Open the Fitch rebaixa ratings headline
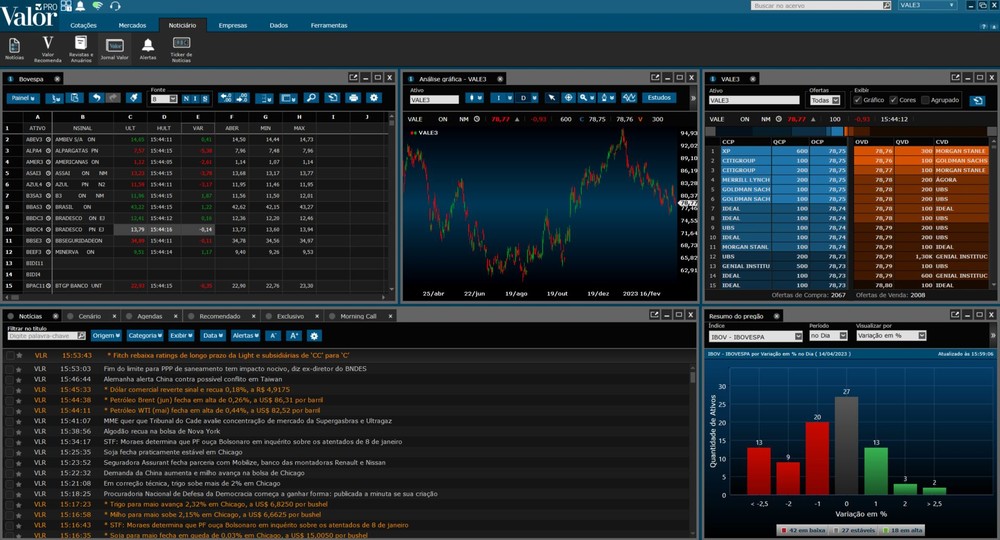This screenshot has width=1000, height=540. (x=230, y=355)
